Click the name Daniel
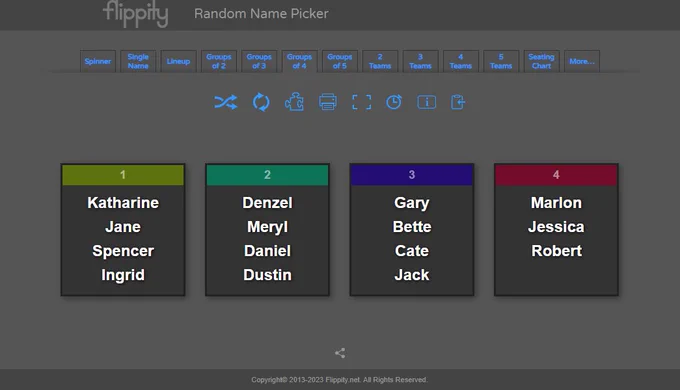680x390 pixels. pos(268,251)
